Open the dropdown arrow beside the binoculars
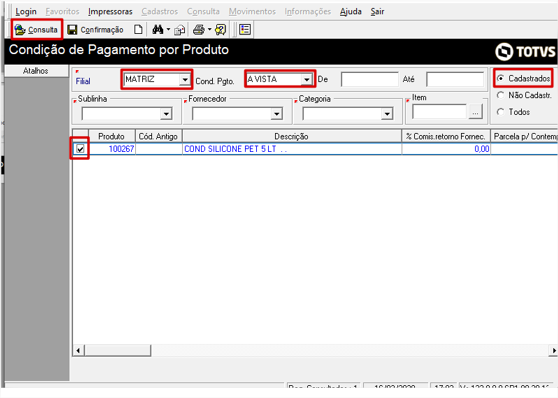 pyautogui.click(x=168, y=30)
